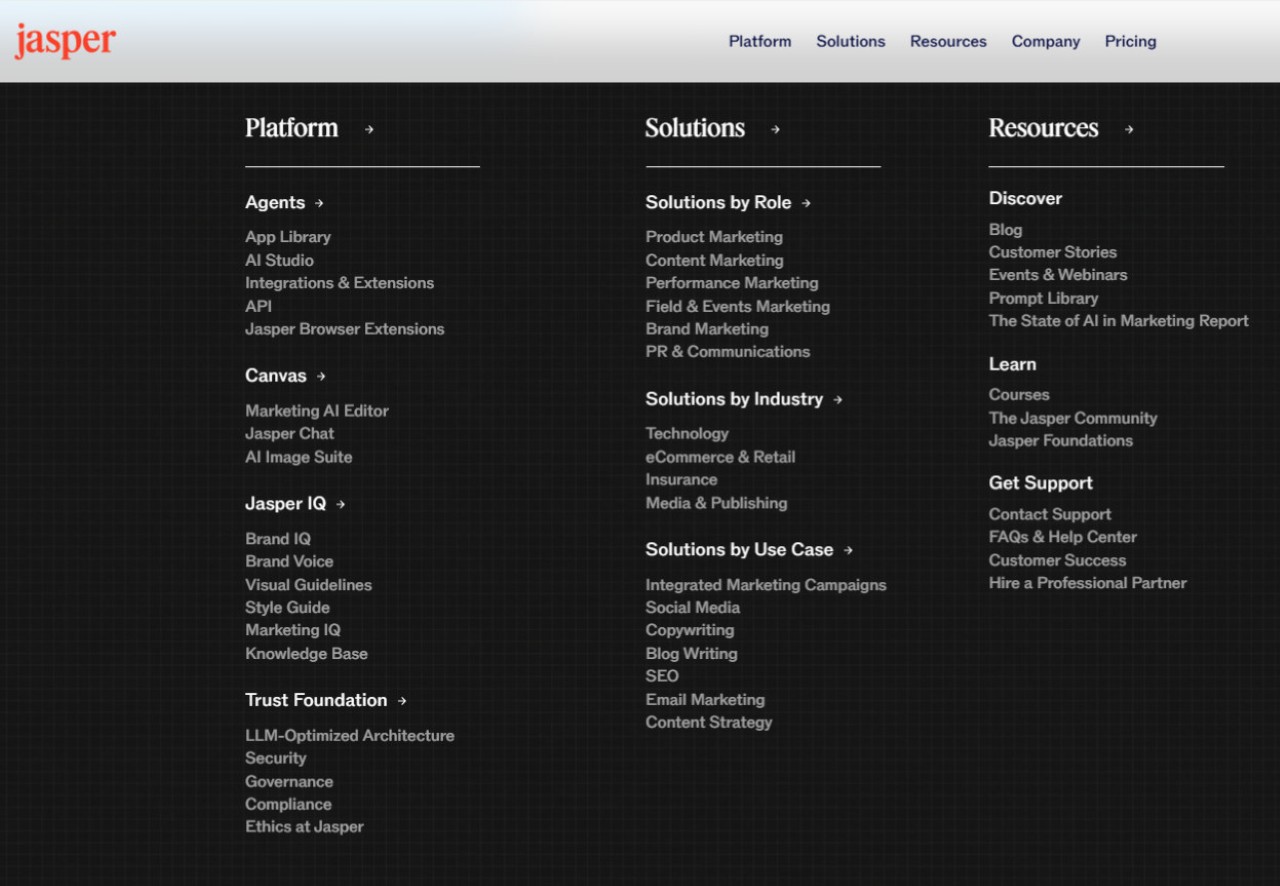Screen dimensions: 1280x886
Task: Open the Platform menu in top navigation
Action: [x=759, y=41]
